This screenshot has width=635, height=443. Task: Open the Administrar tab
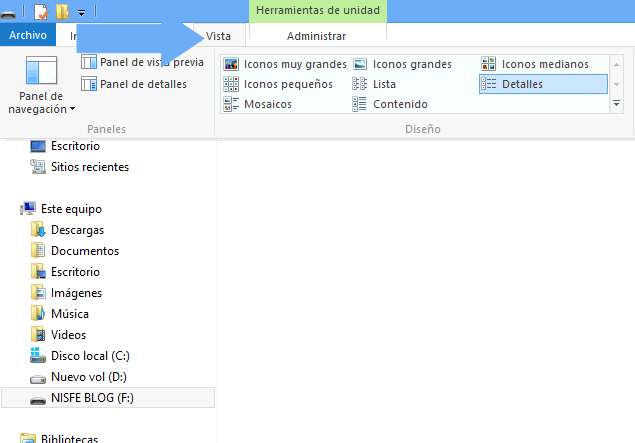pos(316,36)
